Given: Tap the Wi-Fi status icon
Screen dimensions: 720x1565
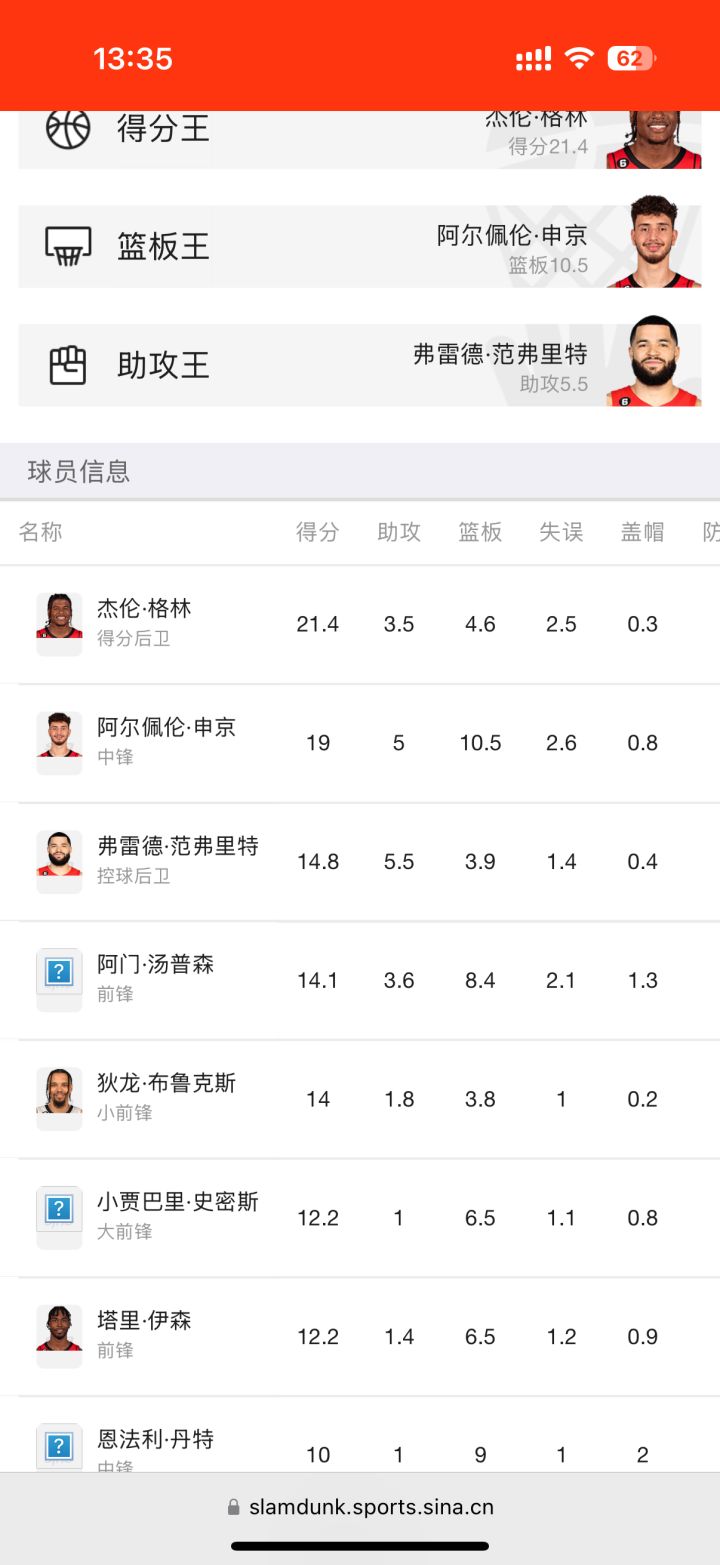Looking at the screenshot, I should pos(579,58).
